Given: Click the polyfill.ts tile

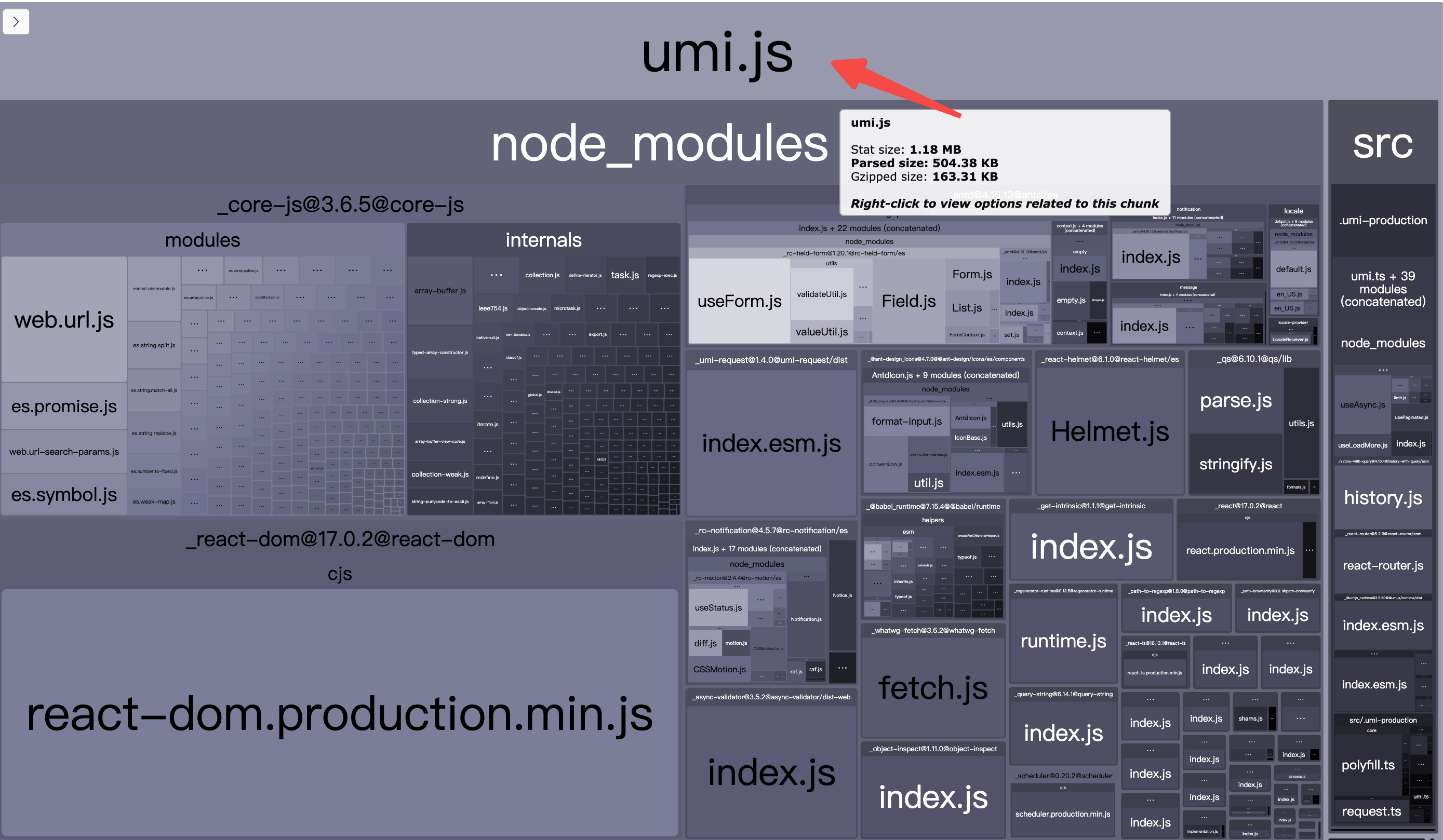Looking at the screenshot, I should [1367, 765].
